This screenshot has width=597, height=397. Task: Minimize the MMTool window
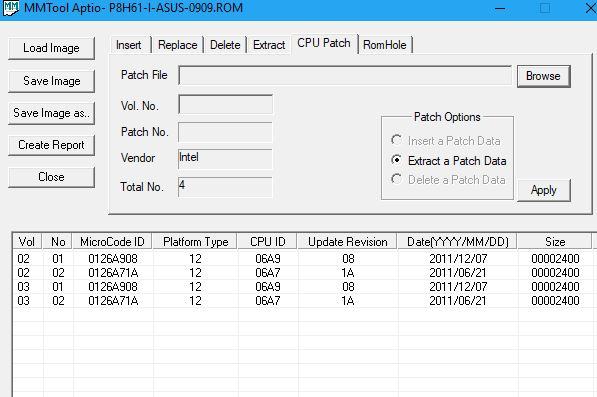click(500, 8)
